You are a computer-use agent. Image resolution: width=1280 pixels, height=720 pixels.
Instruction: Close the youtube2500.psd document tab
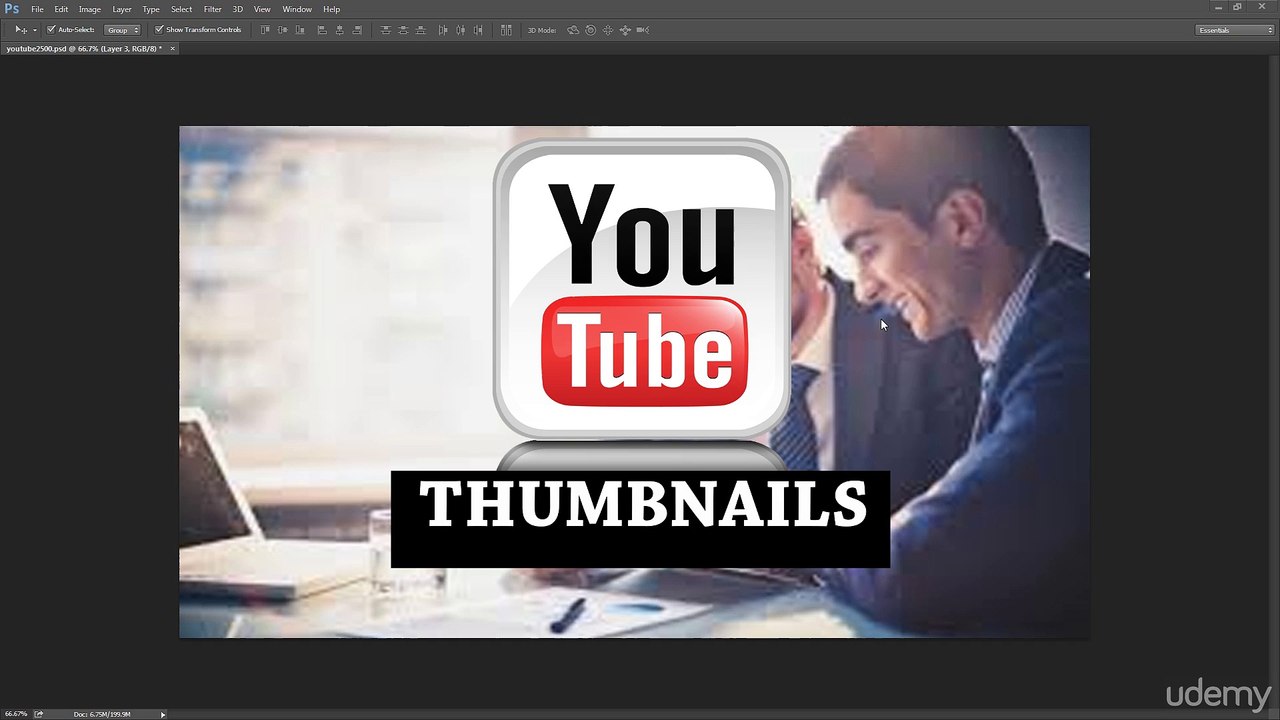click(x=172, y=48)
